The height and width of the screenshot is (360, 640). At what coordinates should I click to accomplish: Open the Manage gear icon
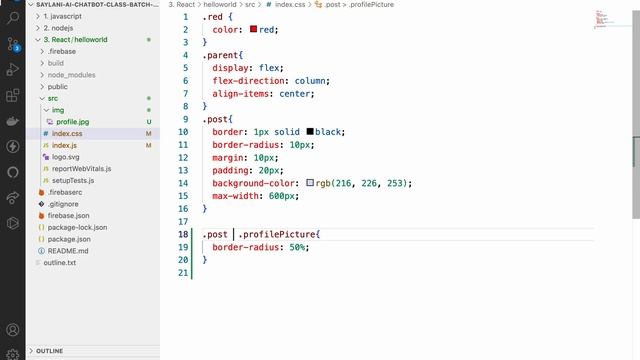coord(13,354)
